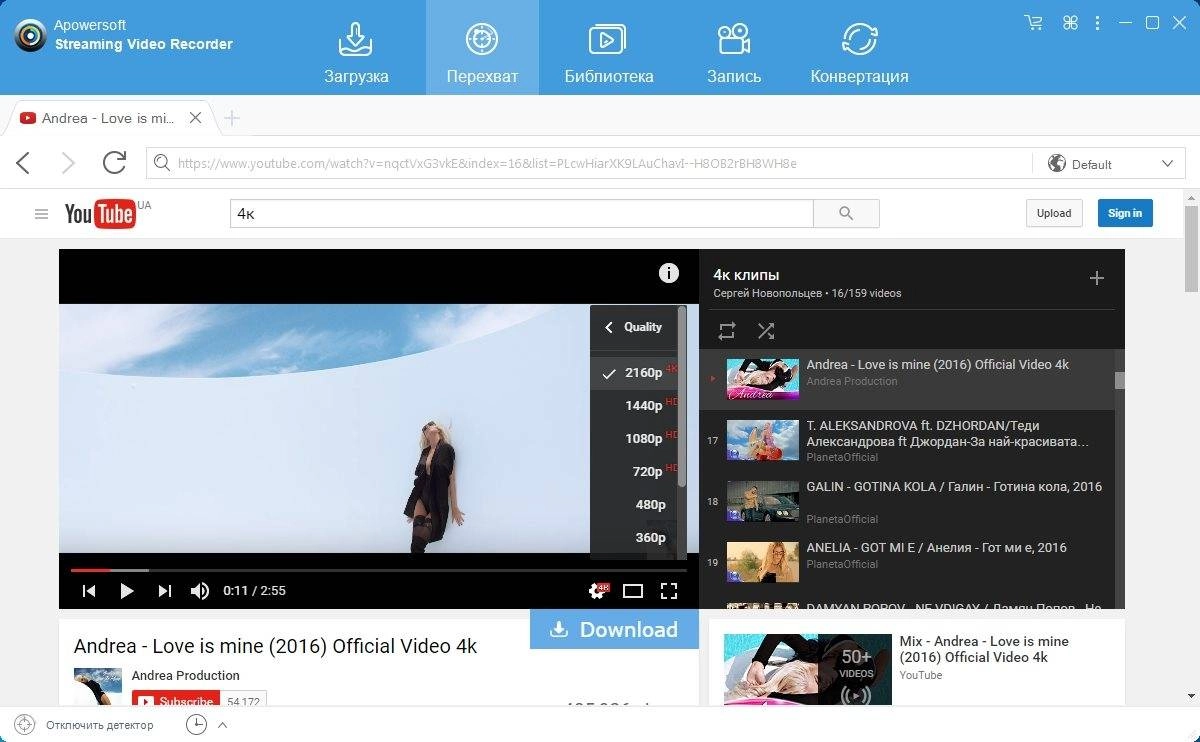Reload the current page
Viewport: 1200px width, 742px height.
click(x=115, y=162)
